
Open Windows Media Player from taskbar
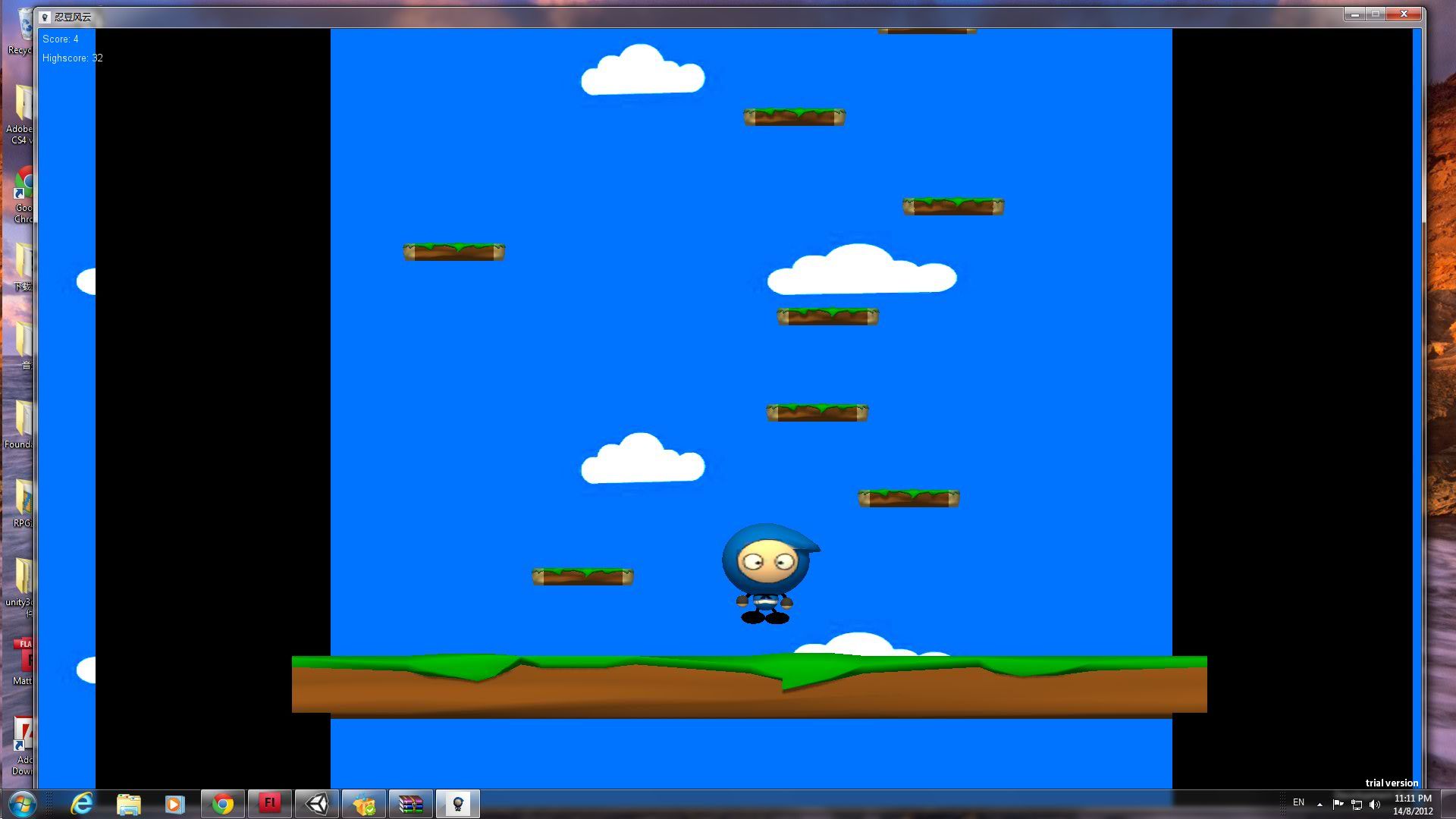(x=174, y=804)
